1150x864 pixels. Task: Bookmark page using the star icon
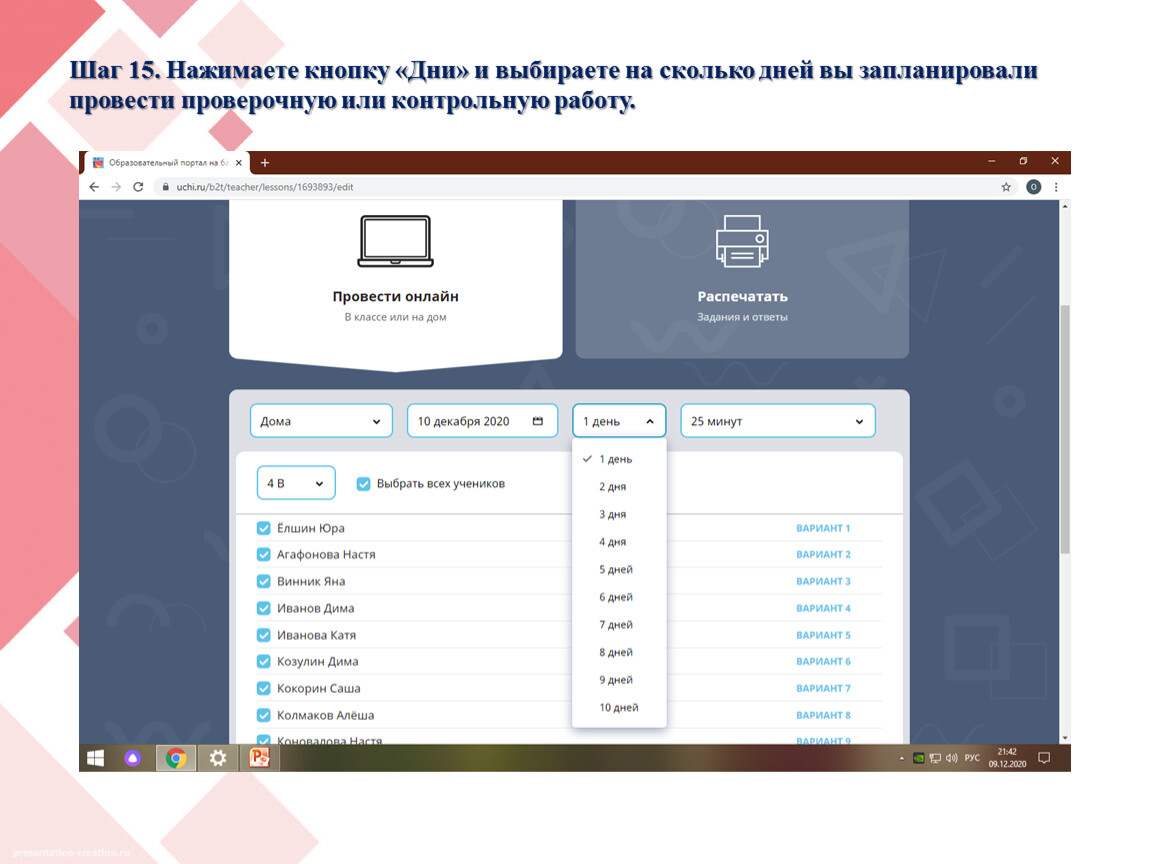[1006, 187]
